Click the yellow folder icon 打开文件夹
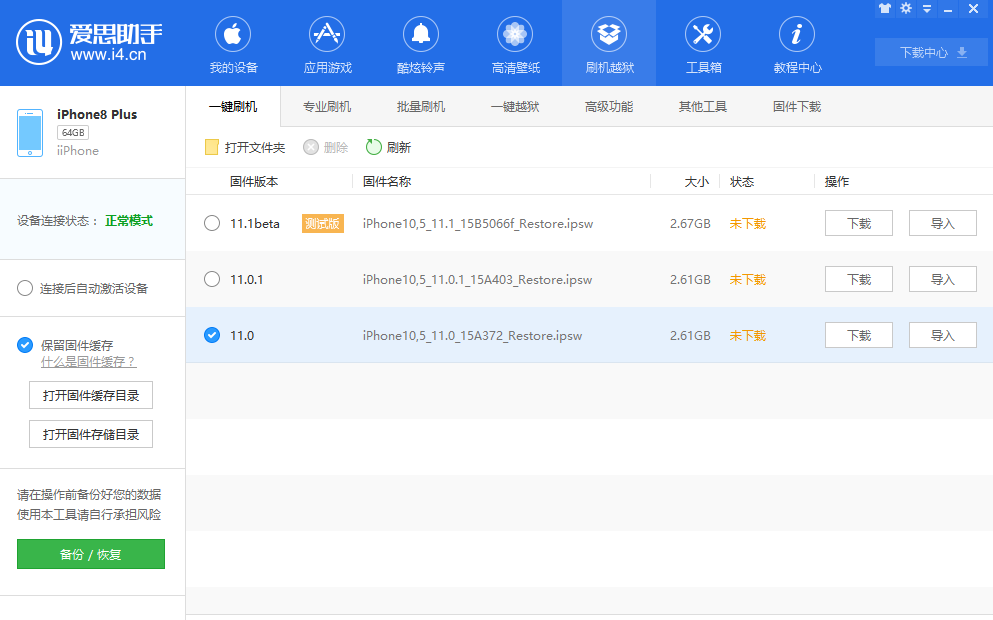Viewport: 993px width, 620px height. click(212, 148)
